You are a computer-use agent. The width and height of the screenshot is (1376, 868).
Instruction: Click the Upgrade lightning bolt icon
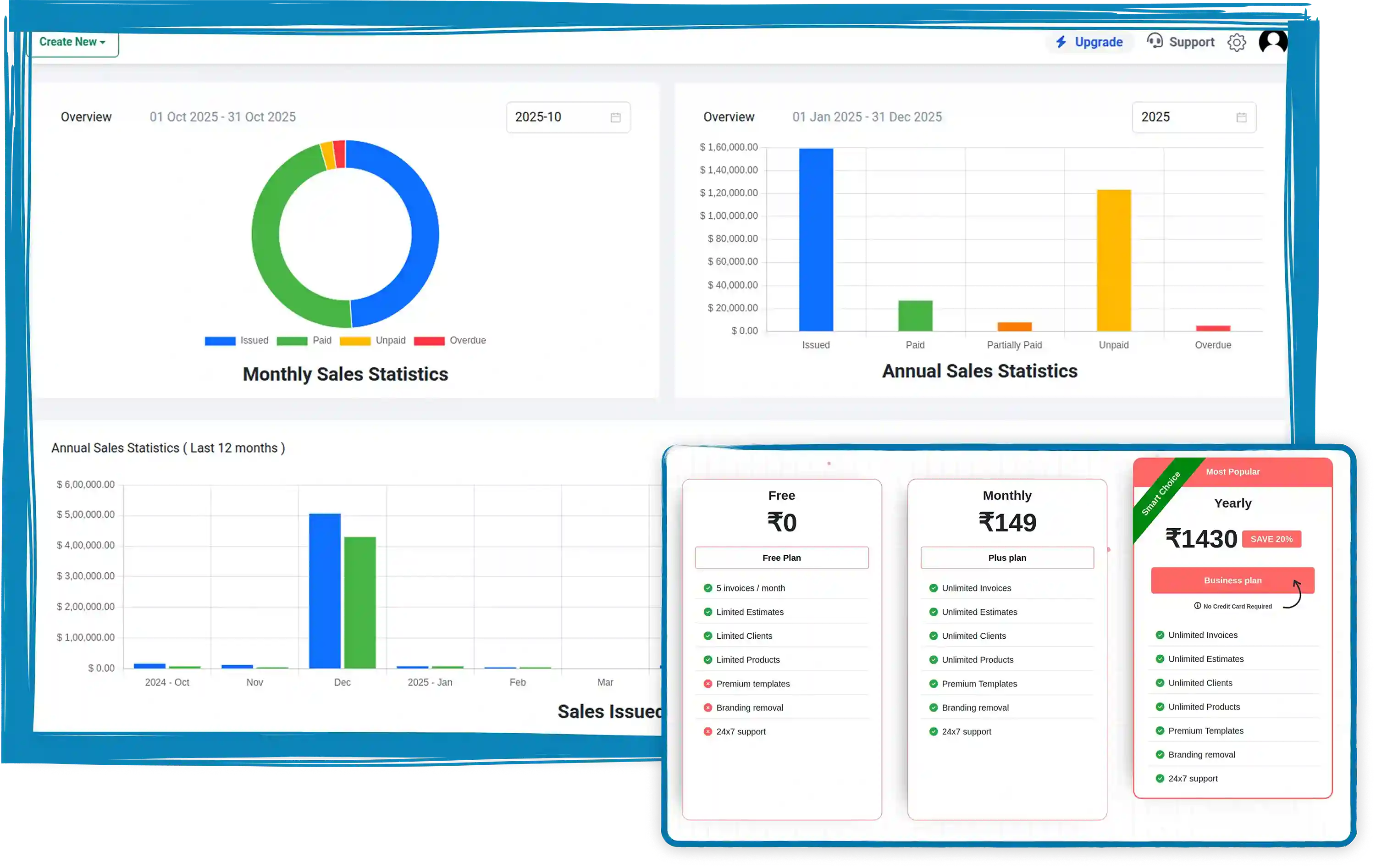[1062, 42]
